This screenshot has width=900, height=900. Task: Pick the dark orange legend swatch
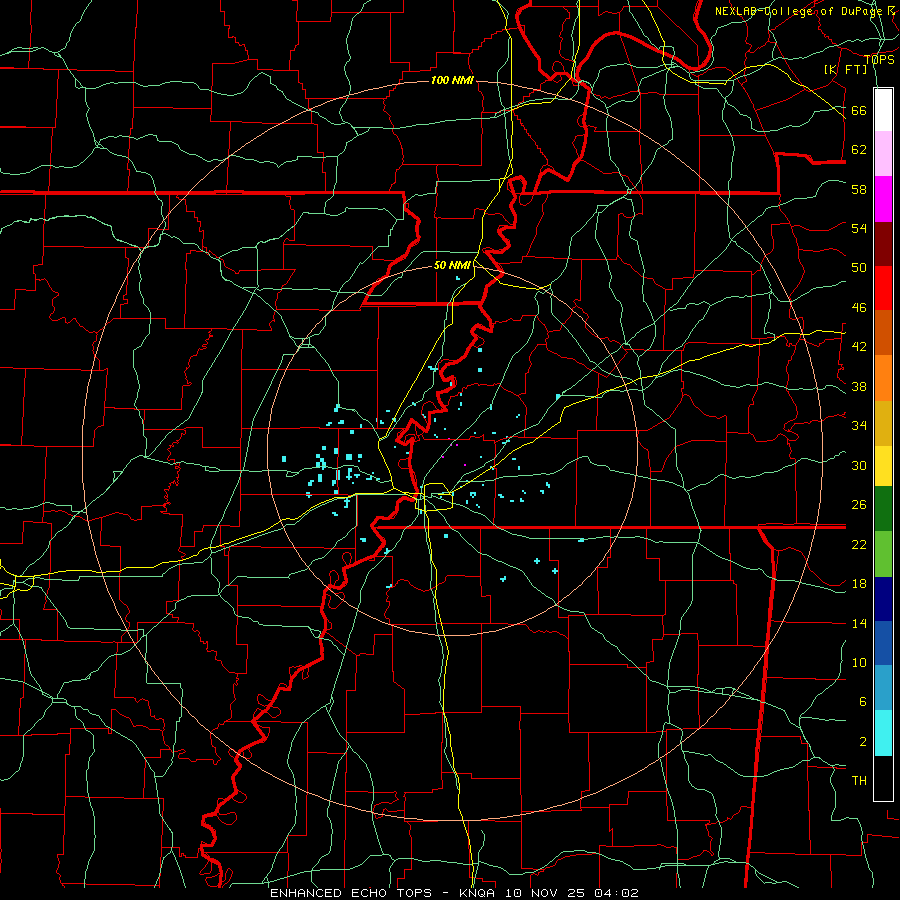[883, 332]
